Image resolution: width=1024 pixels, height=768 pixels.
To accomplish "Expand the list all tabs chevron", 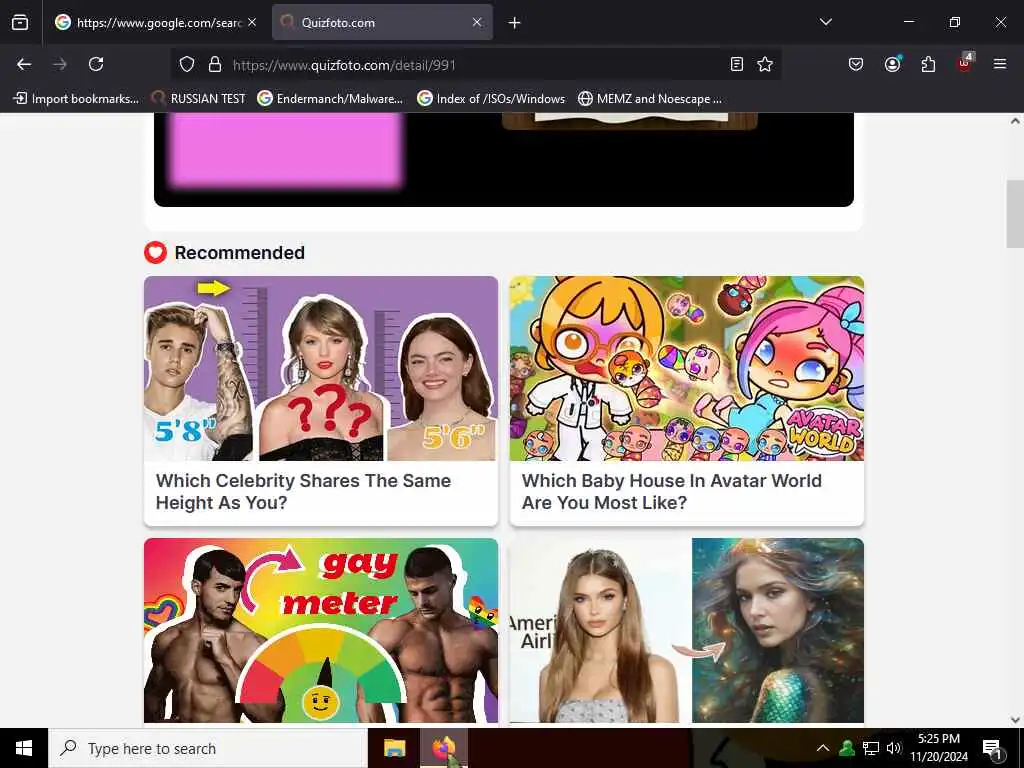I will click(825, 22).
